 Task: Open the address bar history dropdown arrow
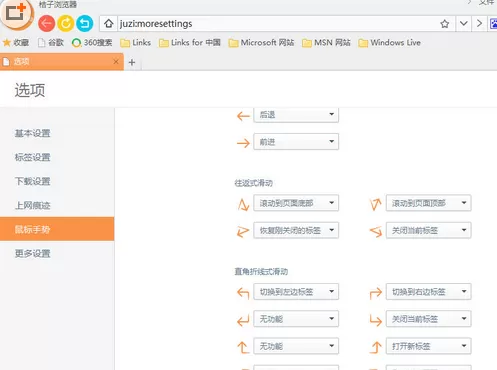463,24
